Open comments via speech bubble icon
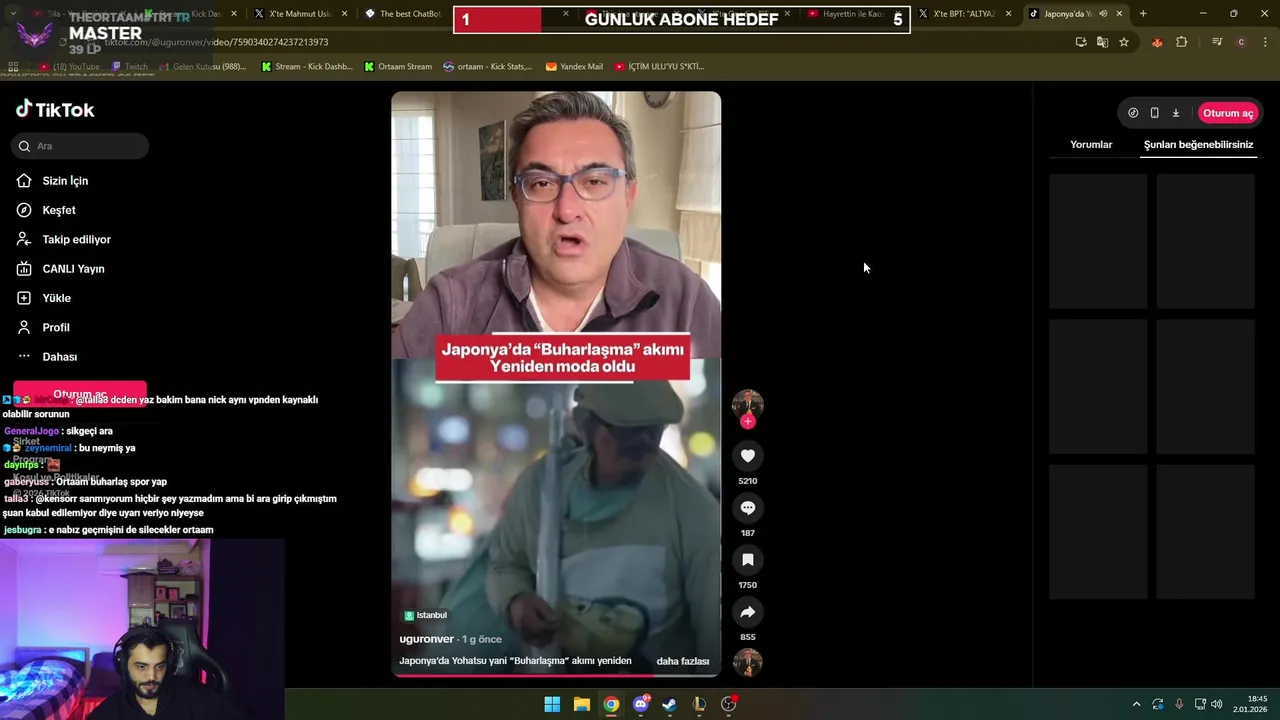The height and width of the screenshot is (720, 1280). [747, 508]
